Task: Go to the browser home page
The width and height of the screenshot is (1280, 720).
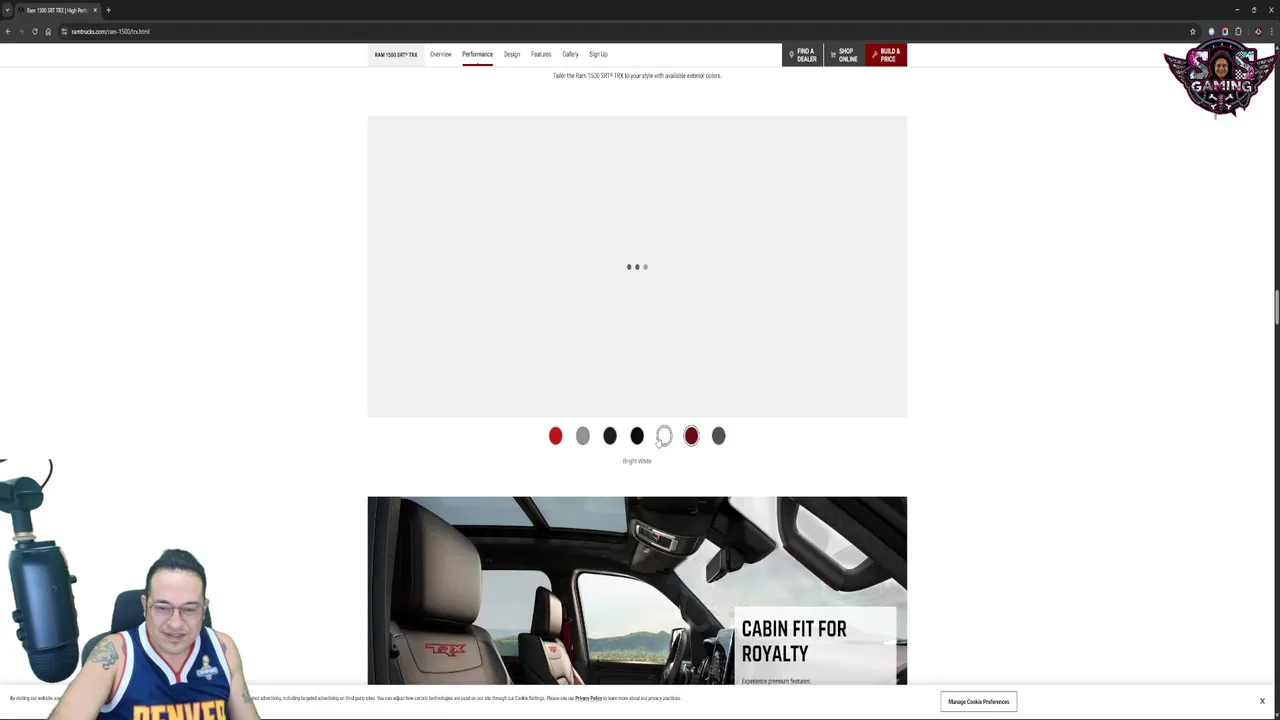Action: coord(48,31)
